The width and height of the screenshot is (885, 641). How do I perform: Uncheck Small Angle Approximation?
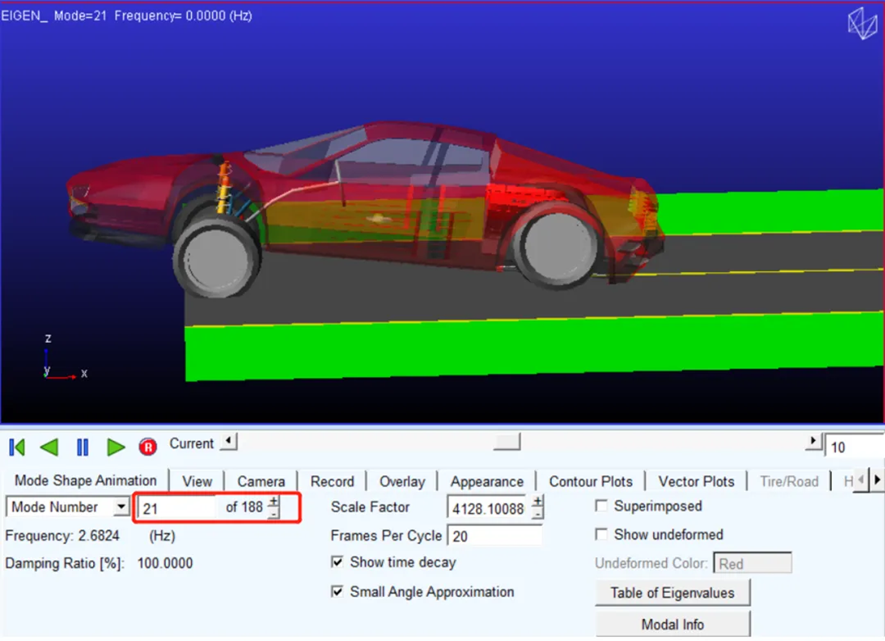point(337,592)
